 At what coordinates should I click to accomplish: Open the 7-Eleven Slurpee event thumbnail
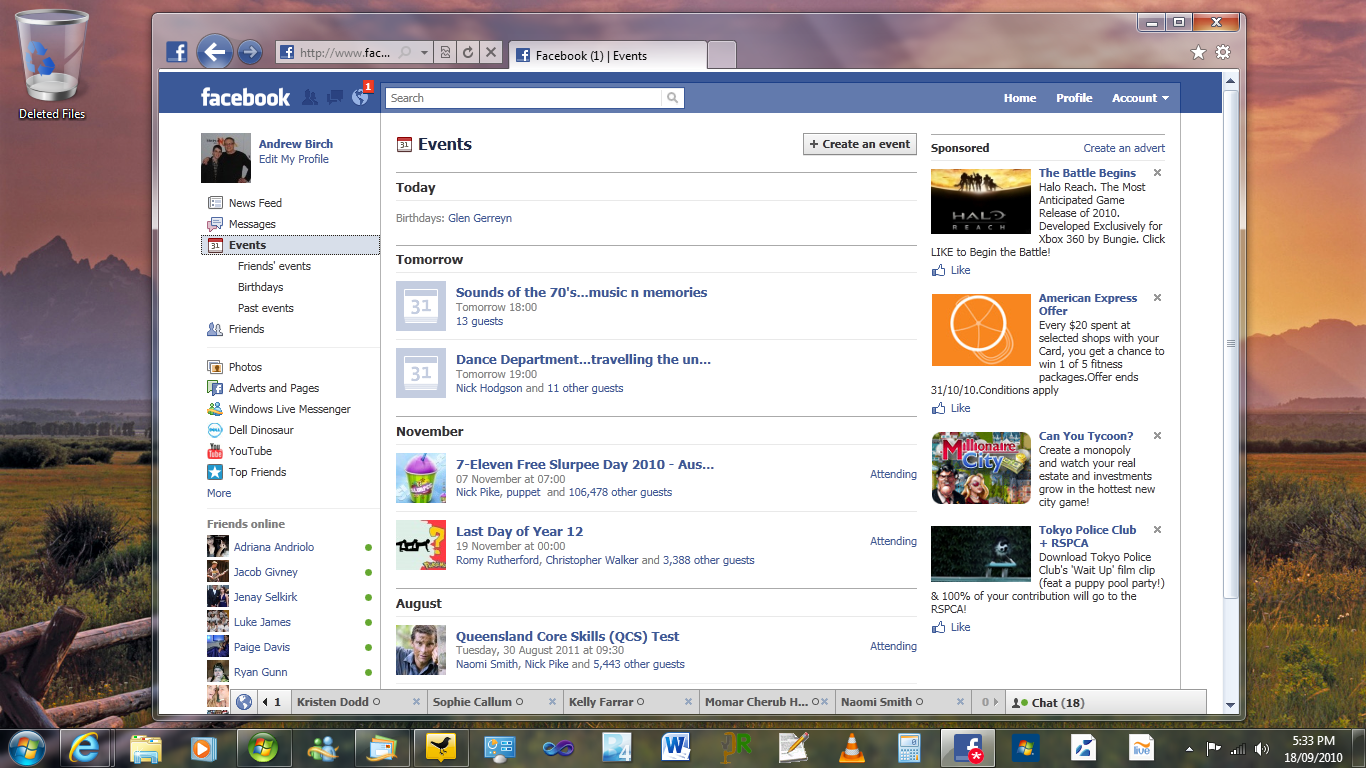point(421,478)
